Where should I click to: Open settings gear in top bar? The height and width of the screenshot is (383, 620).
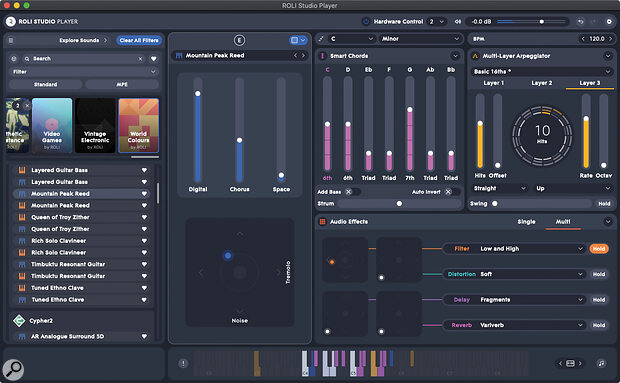(x=609, y=21)
